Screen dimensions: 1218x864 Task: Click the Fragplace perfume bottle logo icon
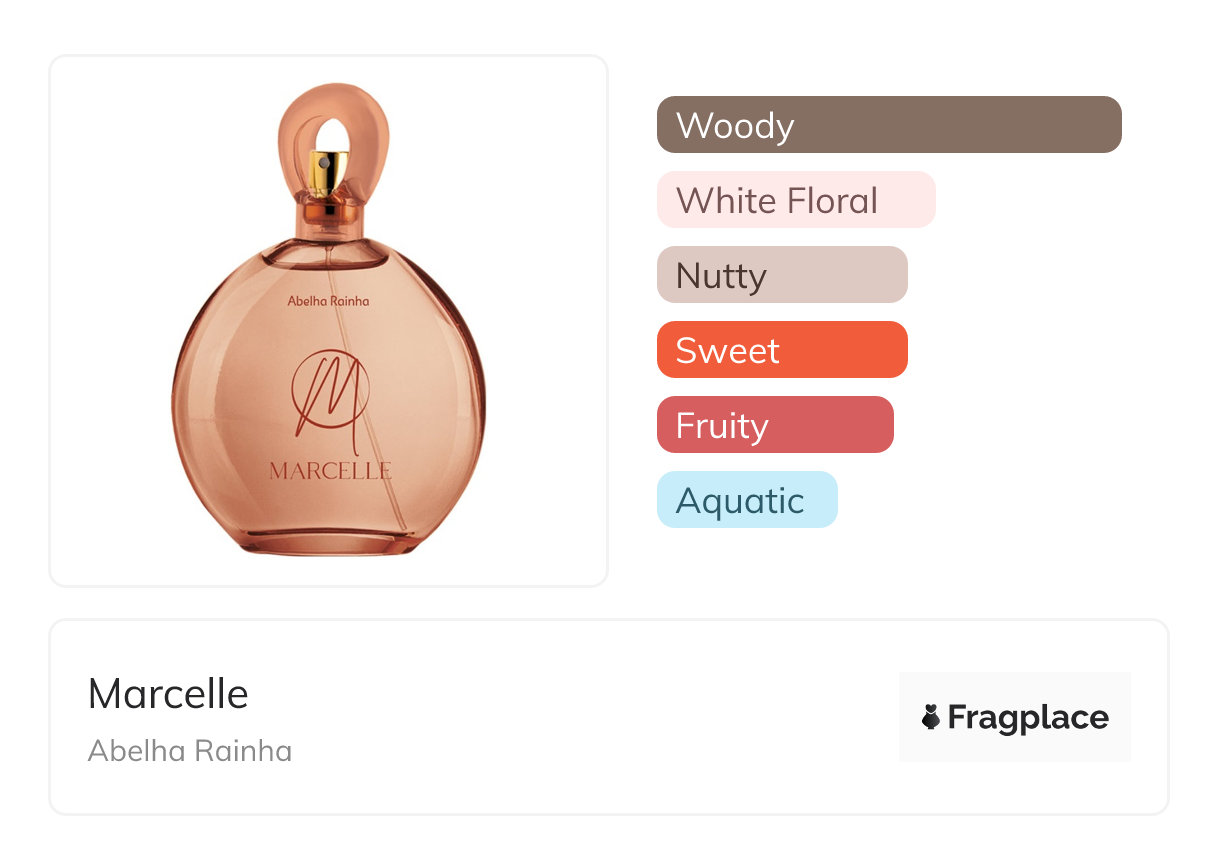(x=931, y=717)
